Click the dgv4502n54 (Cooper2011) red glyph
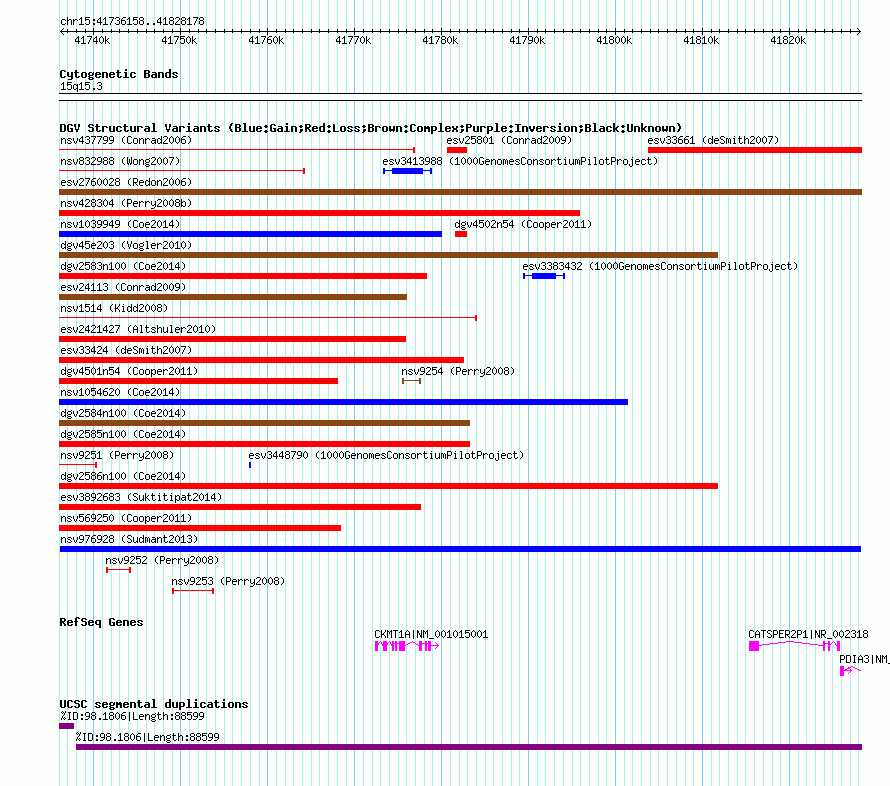This screenshot has width=890, height=786. pyautogui.click(x=461, y=234)
